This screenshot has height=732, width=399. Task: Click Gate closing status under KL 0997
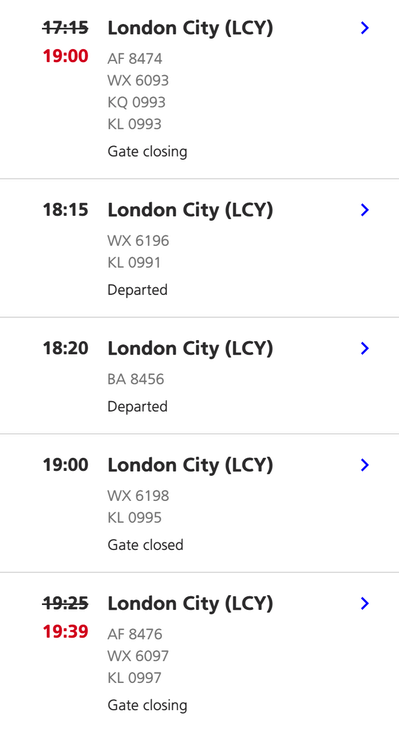coord(147,705)
